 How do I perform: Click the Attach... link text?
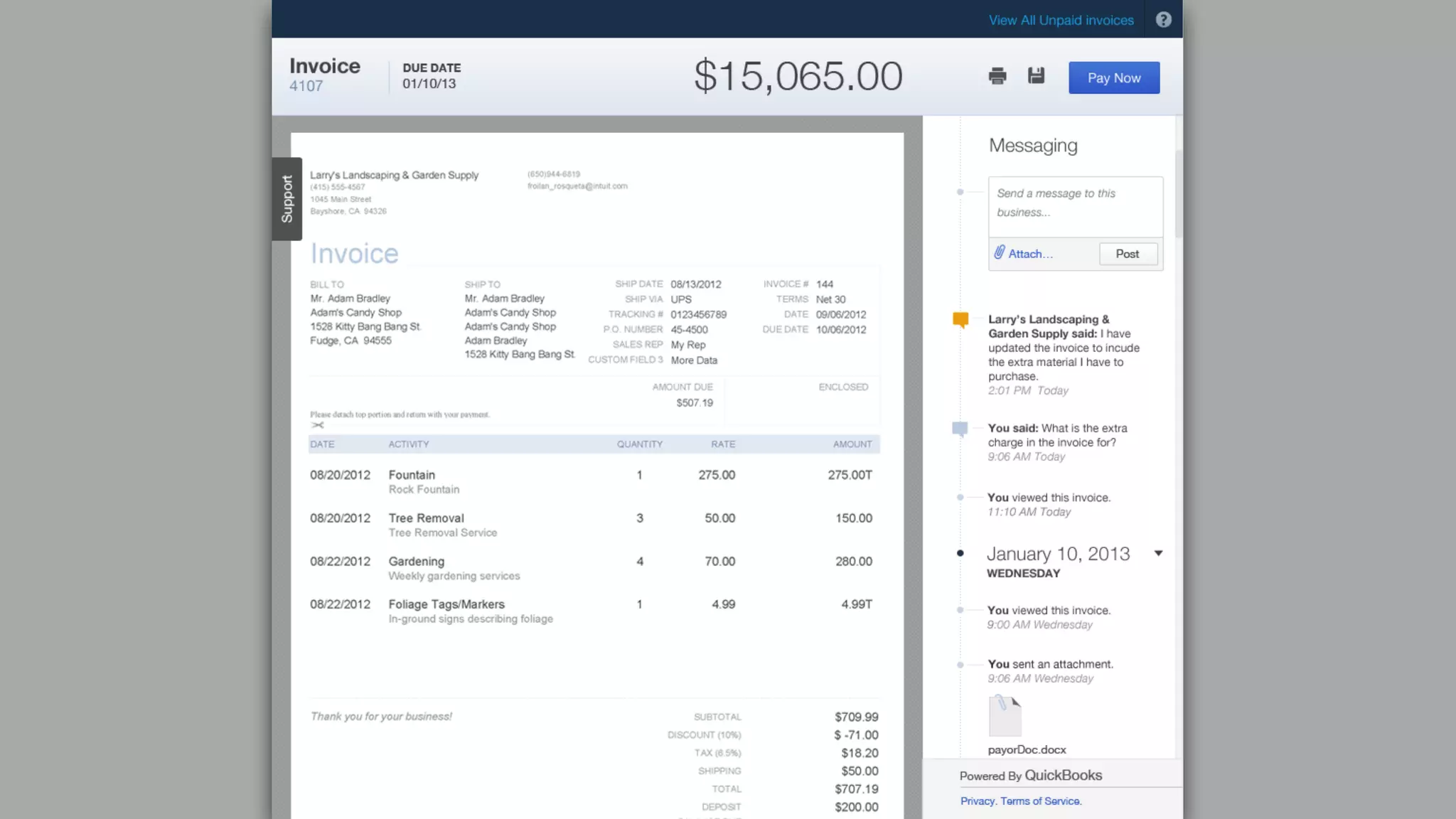pos(1030,254)
